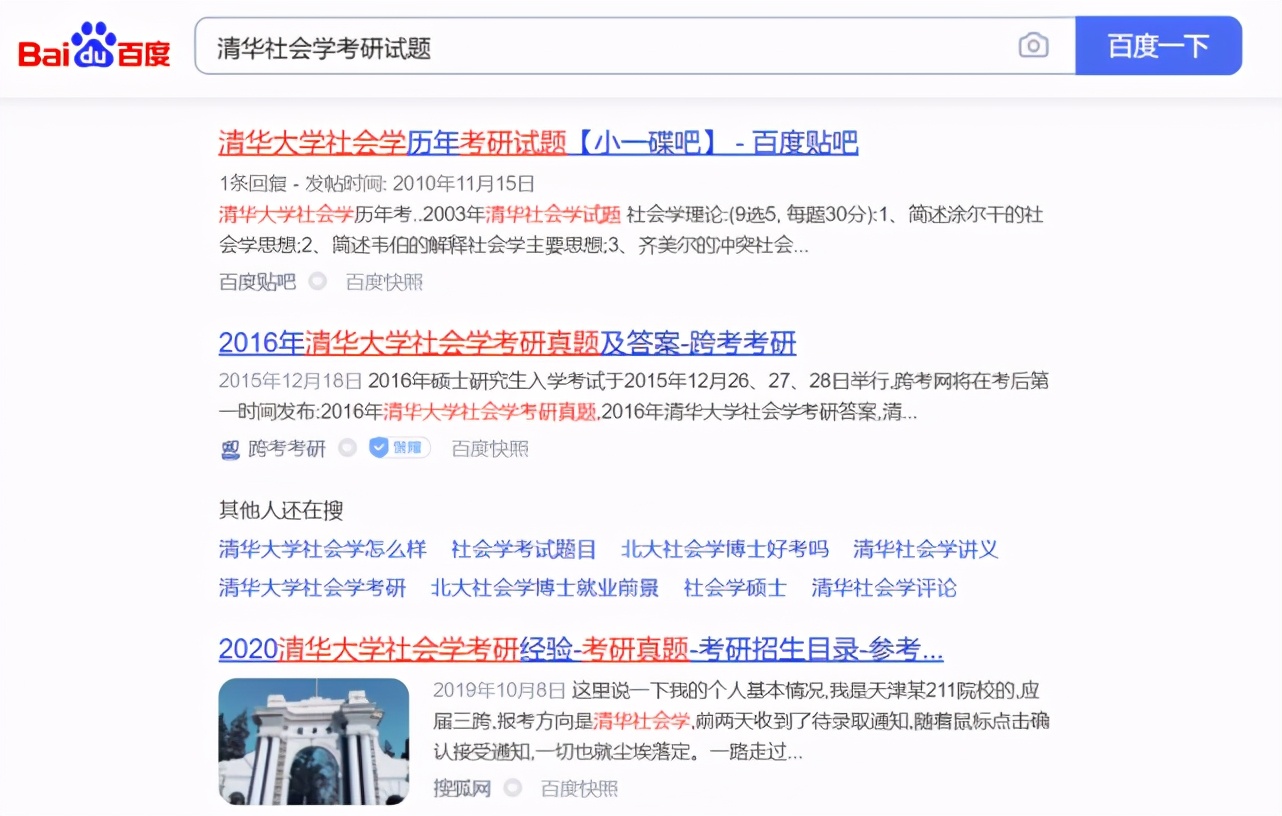Open 百度快照 of the 百度贴吧 result
This screenshot has height=816, width=1282.
(385, 282)
